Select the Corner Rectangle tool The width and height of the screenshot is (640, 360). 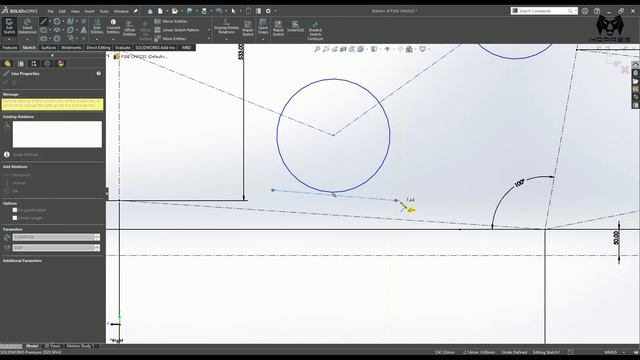coord(44,30)
